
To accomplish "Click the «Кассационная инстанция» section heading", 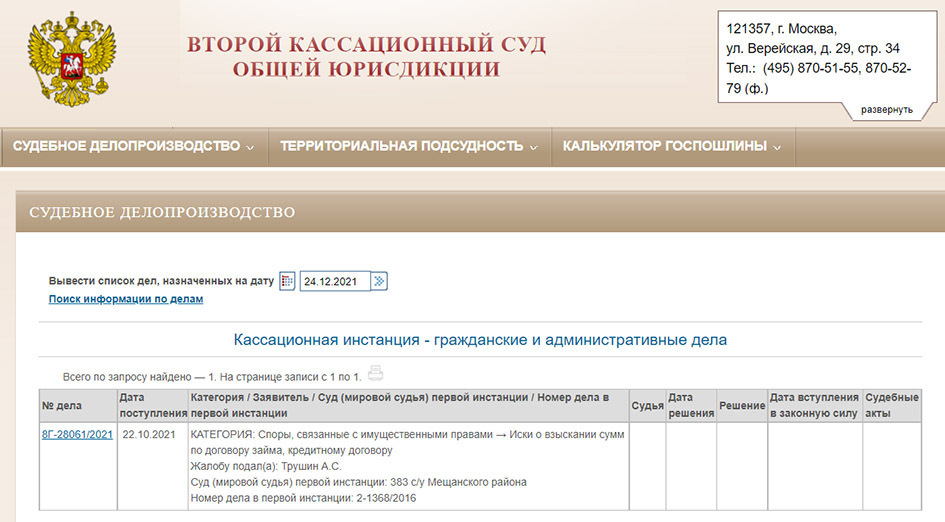I will tap(480, 340).
